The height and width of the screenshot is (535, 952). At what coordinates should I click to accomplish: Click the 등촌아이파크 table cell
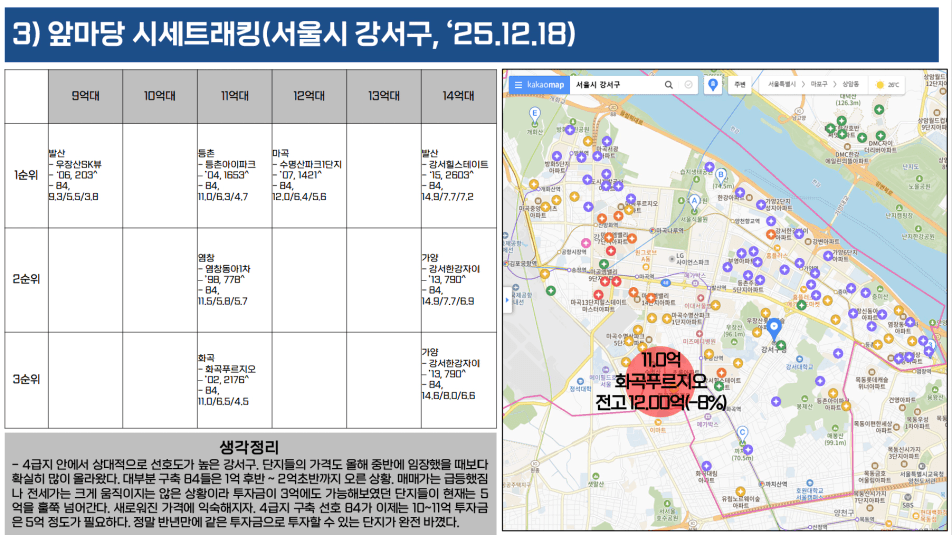tap(234, 175)
